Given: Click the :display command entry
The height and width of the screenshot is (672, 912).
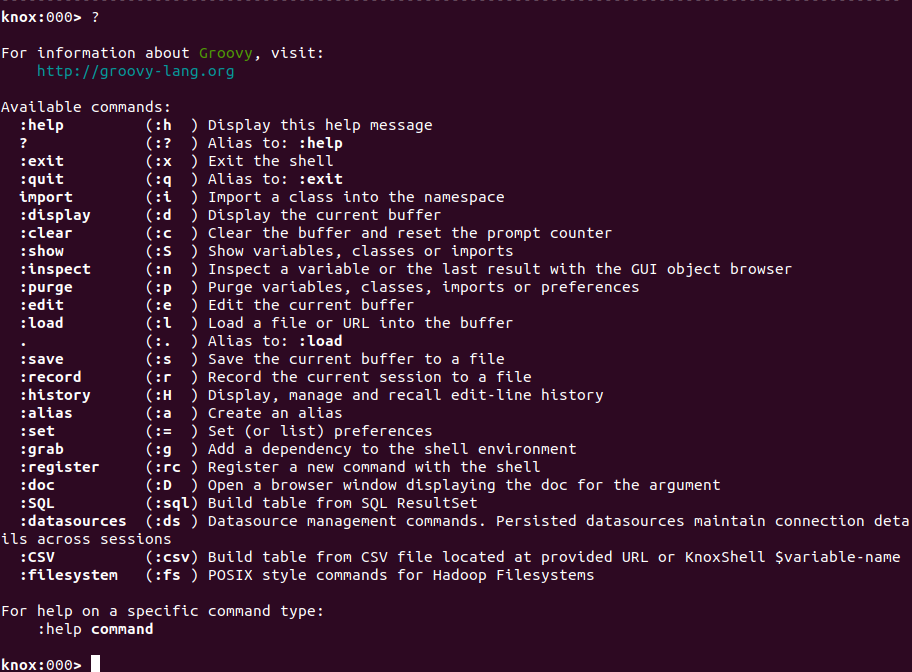Looking at the screenshot, I should 54,215.
